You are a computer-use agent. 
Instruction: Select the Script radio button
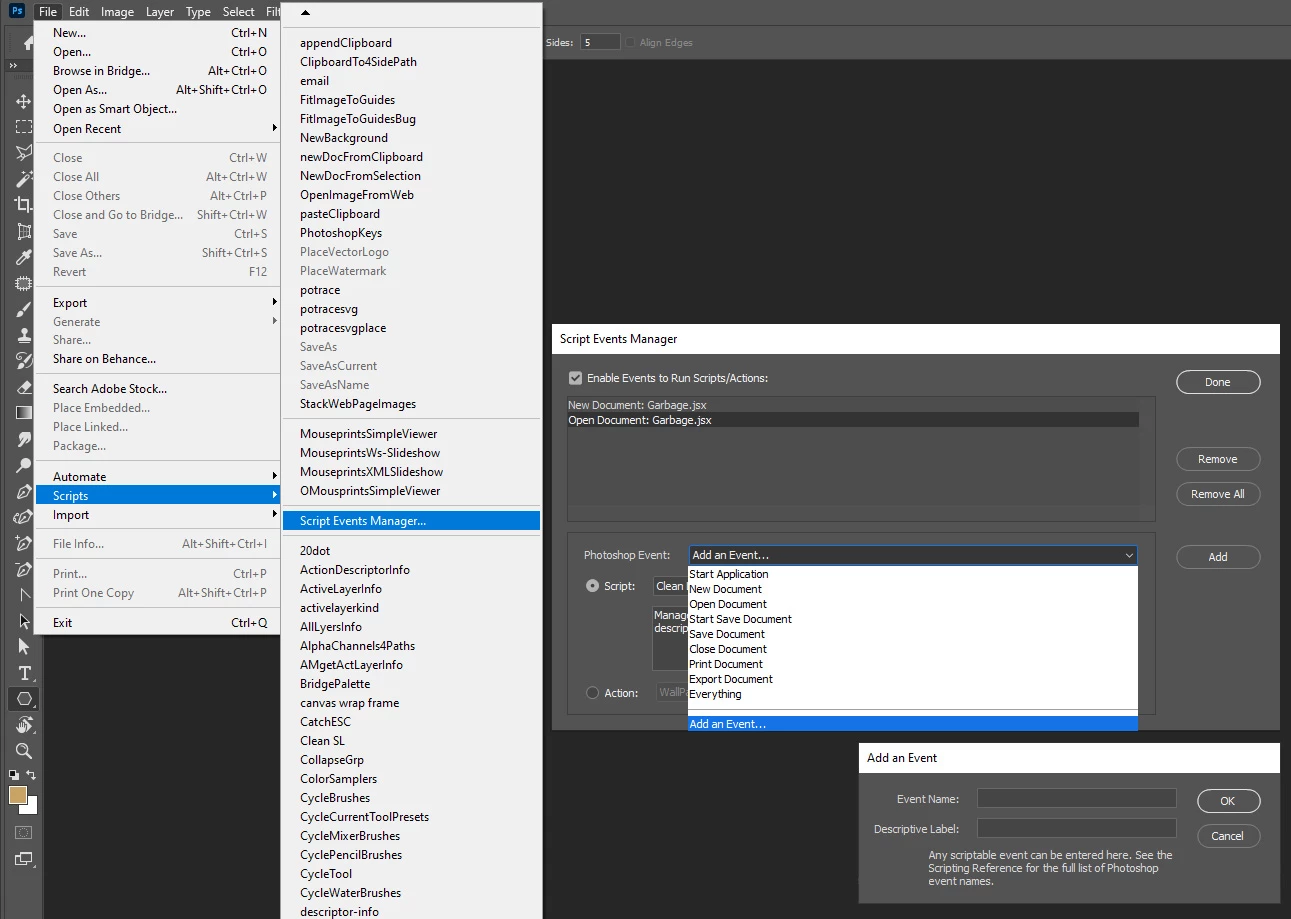point(593,586)
